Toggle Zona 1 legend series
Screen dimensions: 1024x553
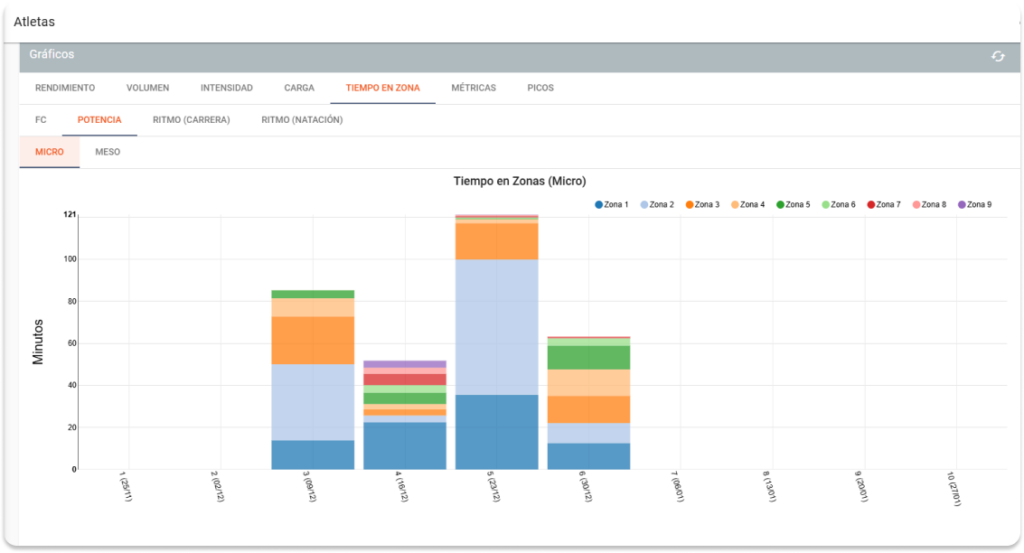[x=612, y=205]
